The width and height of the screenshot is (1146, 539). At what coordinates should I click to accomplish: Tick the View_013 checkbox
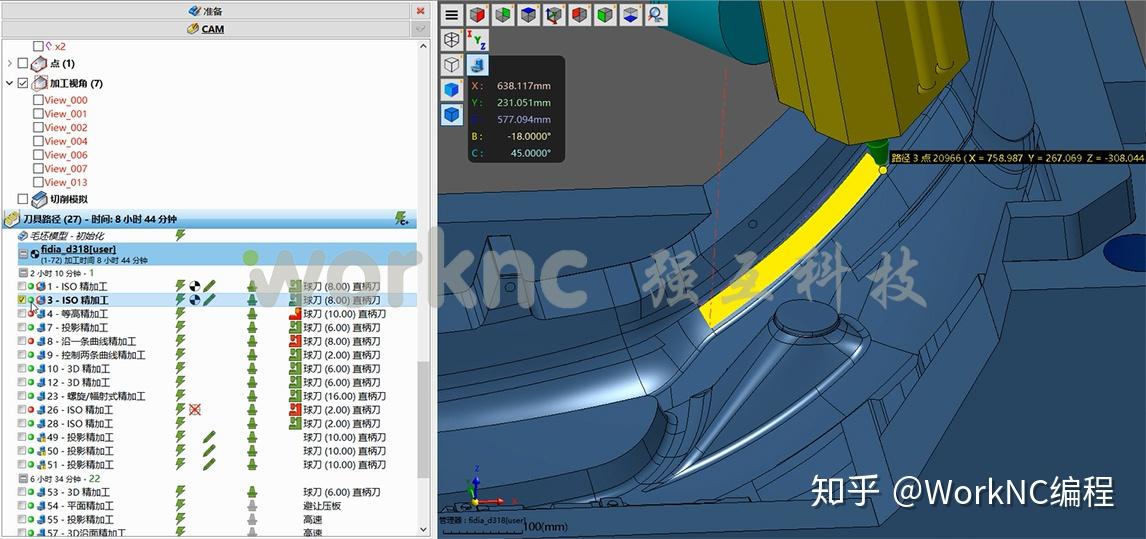point(38,182)
